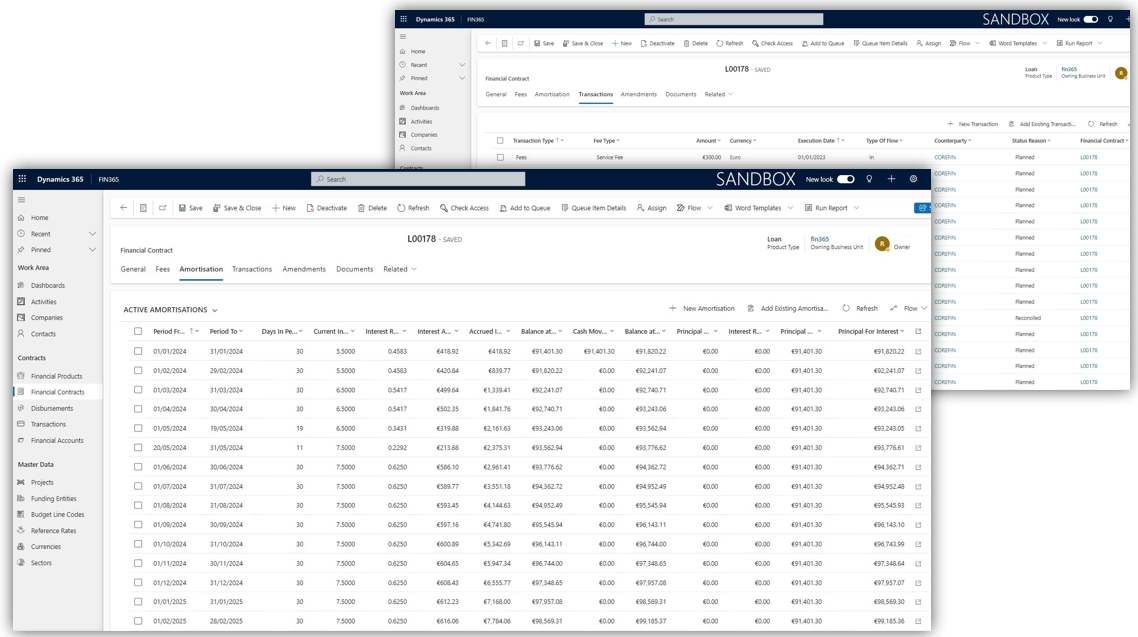Tick the select-all checkbox in amortisation grid header
Image resolution: width=1138 pixels, height=637 pixels.
138,332
